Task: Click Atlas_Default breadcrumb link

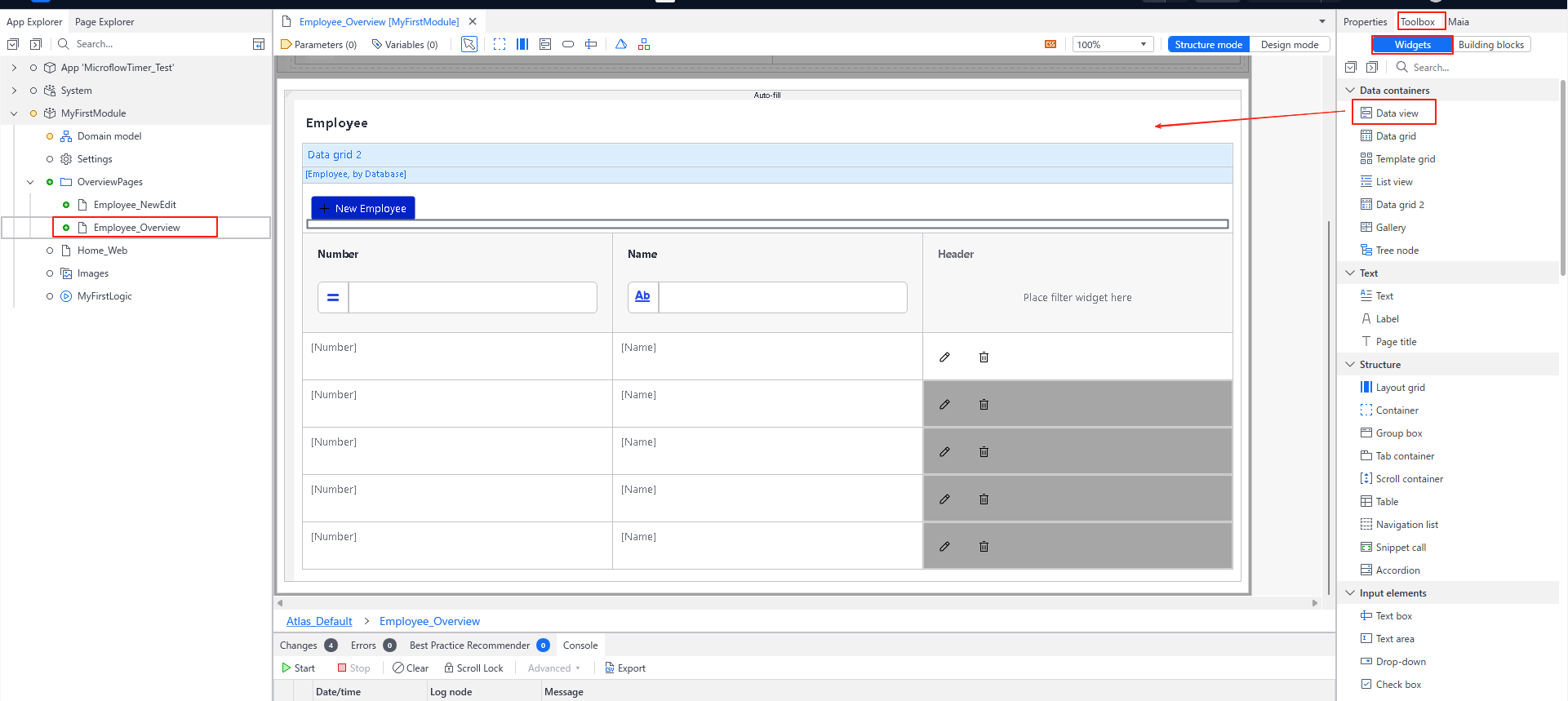Action: coord(319,621)
